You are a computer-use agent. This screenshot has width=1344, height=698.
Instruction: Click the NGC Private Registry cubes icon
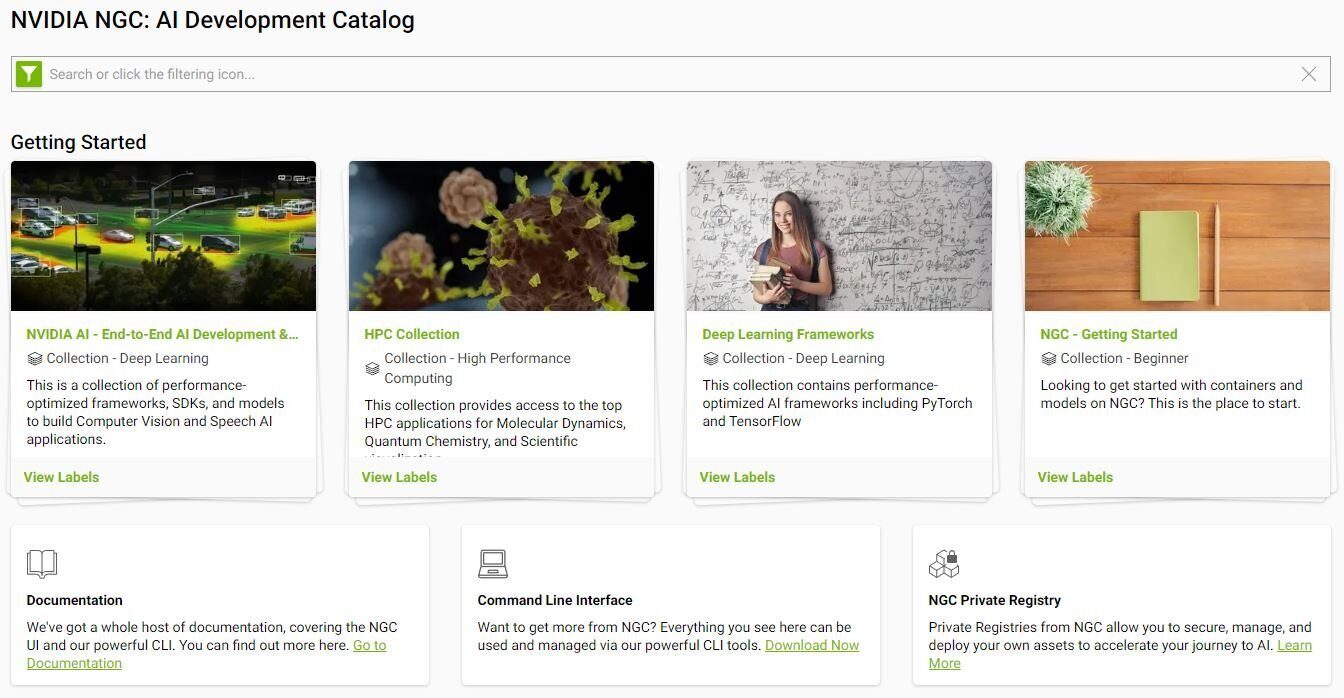pos(943,564)
